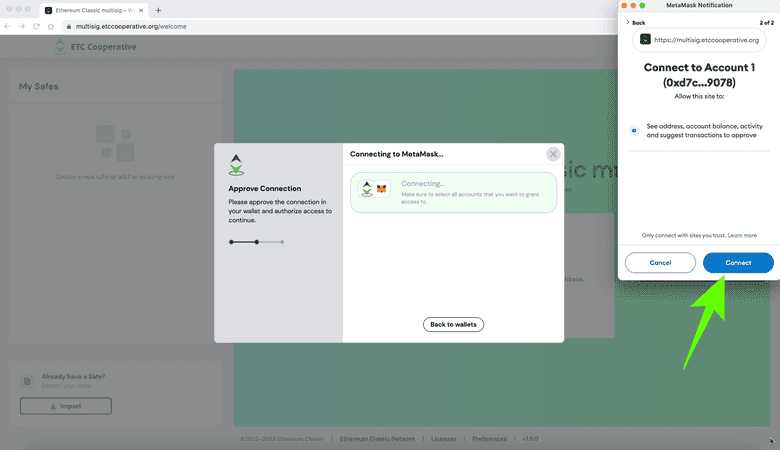Image resolution: width=780 pixels, height=450 pixels.
Task: Open the Preferences footer link
Action: pyautogui.click(x=489, y=439)
